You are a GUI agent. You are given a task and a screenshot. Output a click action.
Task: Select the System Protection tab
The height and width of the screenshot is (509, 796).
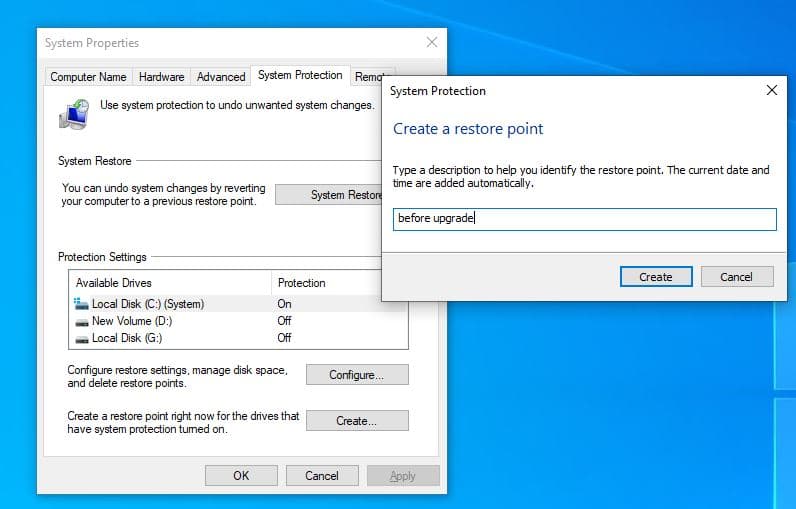tap(299, 76)
